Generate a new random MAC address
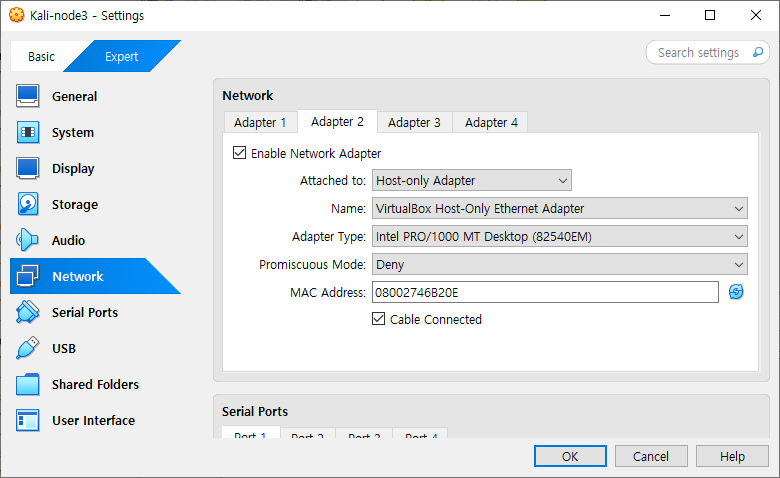780x478 pixels. pyautogui.click(x=736, y=292)
